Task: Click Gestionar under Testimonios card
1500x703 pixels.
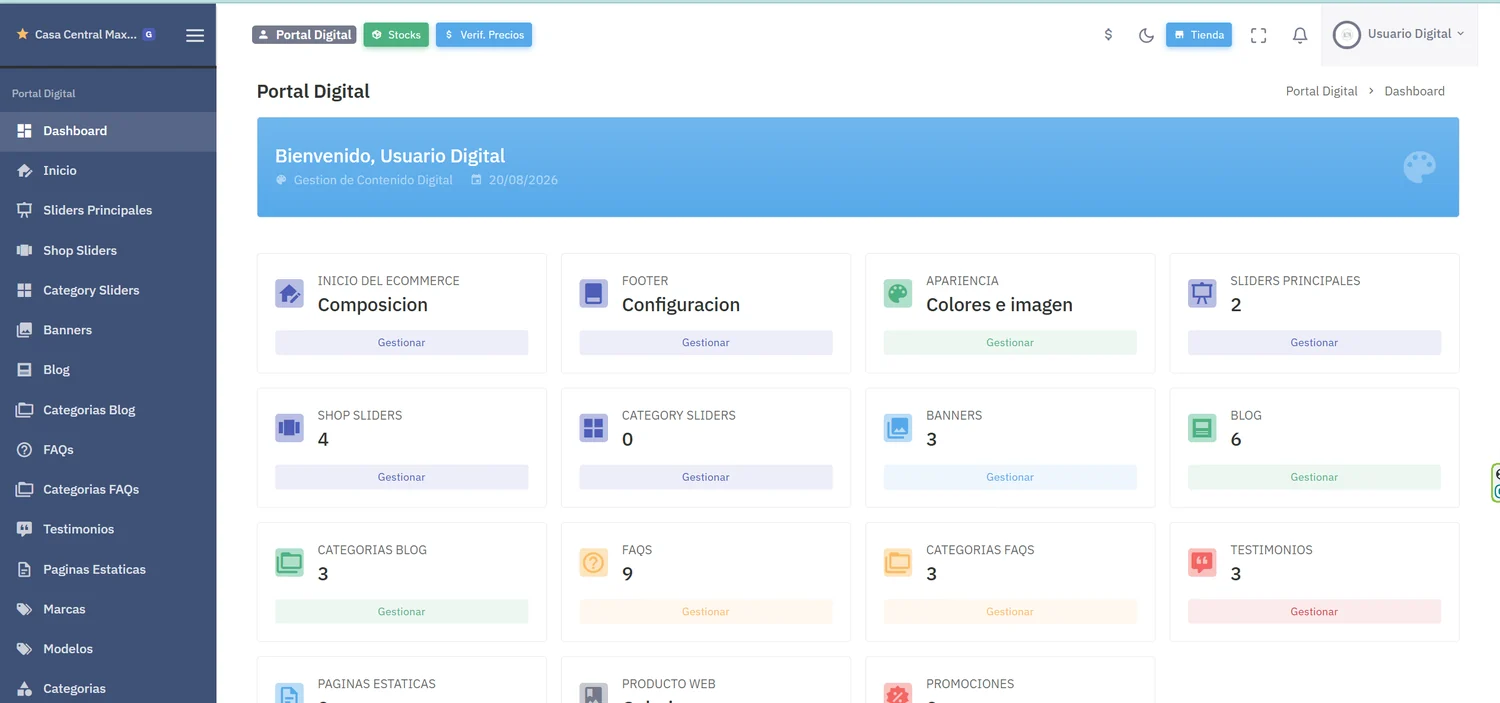Action: click(x=1314, y=612)
